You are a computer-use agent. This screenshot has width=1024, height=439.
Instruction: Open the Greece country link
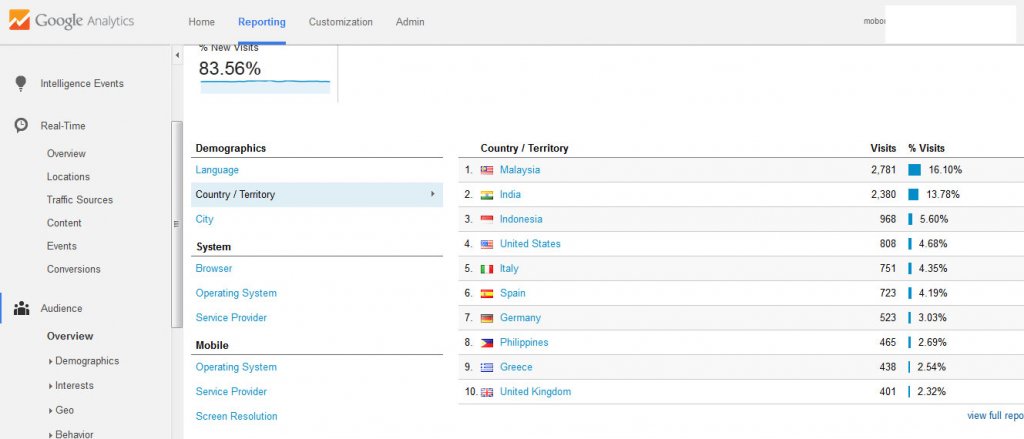(x=516, y=367)
